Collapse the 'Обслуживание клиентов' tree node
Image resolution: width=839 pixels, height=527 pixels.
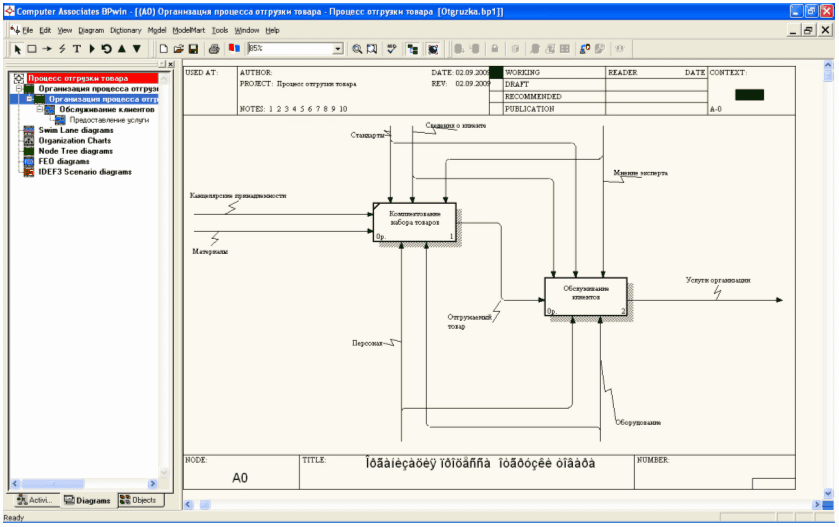click(40, 109)
